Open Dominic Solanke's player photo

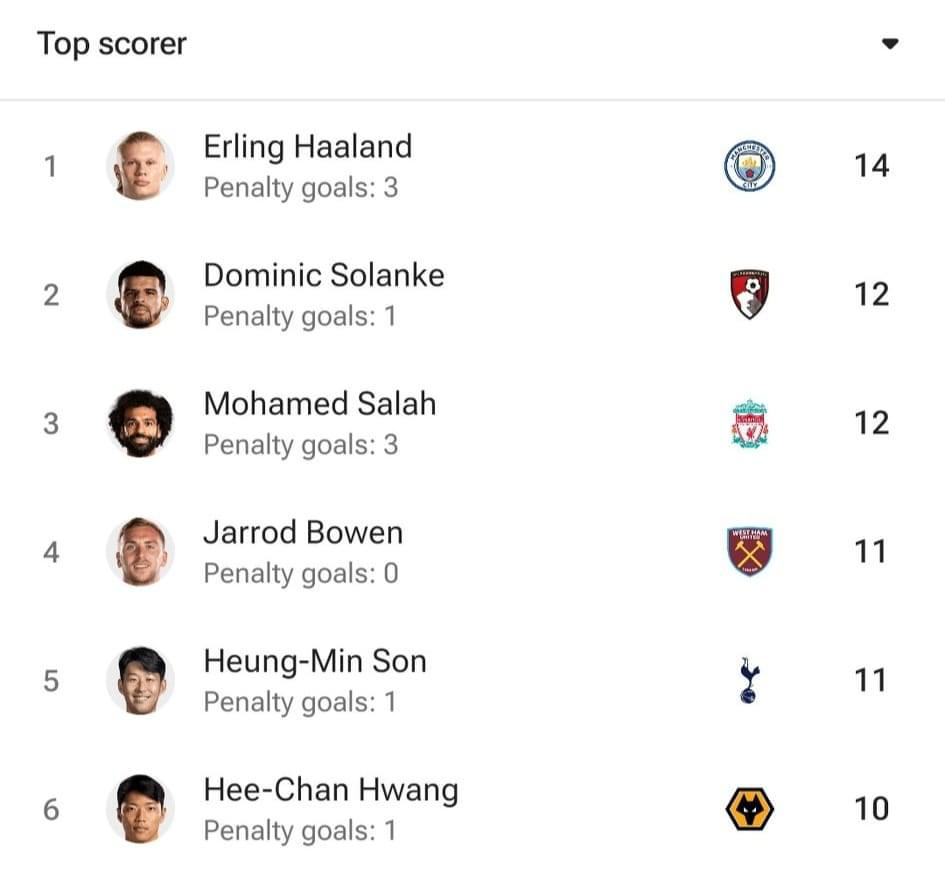[x=140, y=294]
